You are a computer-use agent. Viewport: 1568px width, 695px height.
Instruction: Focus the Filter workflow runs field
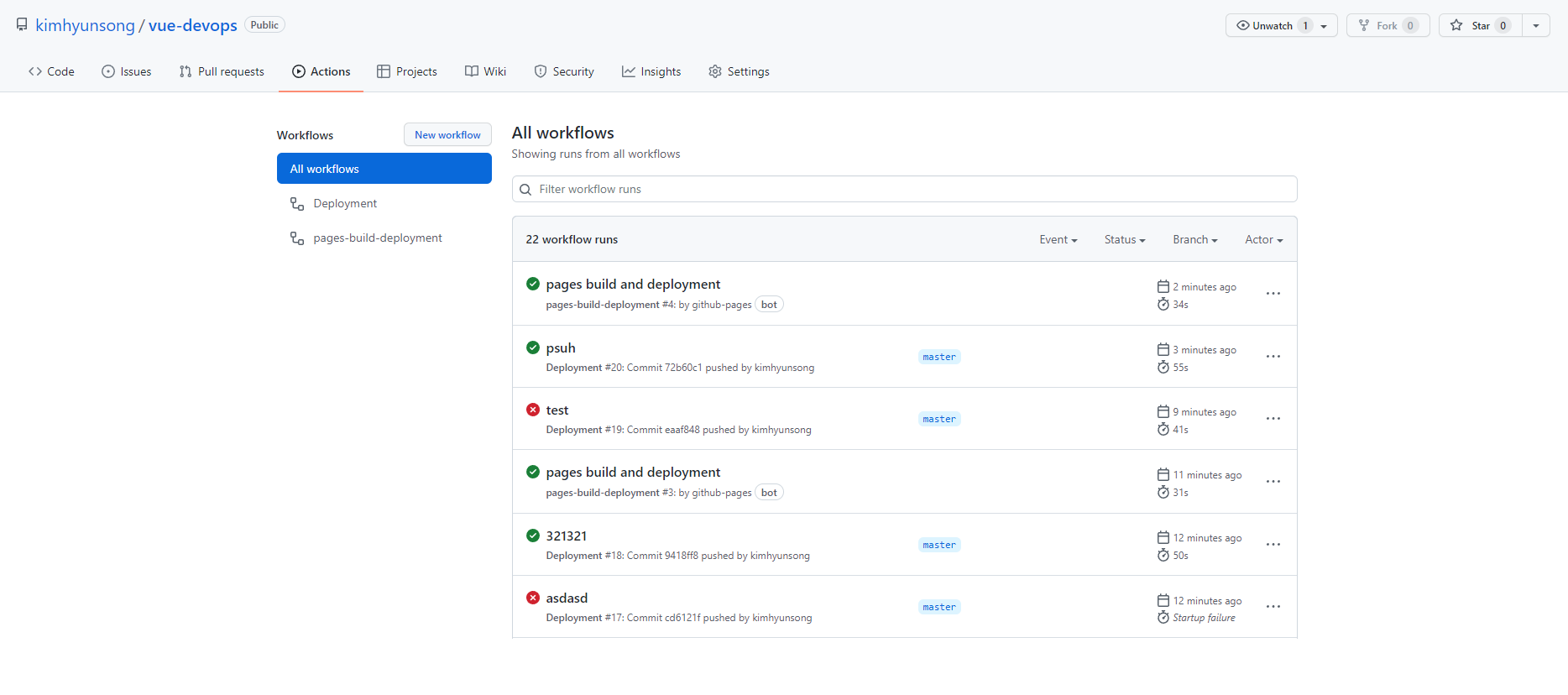click(904, 189)
